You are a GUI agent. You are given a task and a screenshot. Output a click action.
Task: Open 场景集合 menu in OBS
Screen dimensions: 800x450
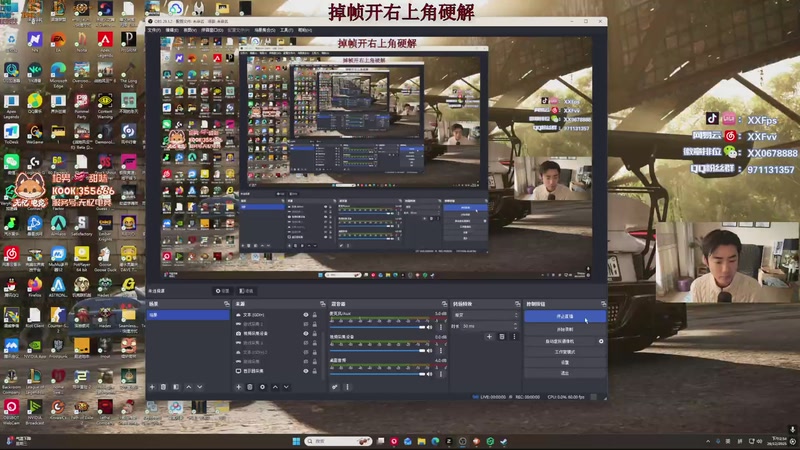pyautogui.click(x=265, y=30)
